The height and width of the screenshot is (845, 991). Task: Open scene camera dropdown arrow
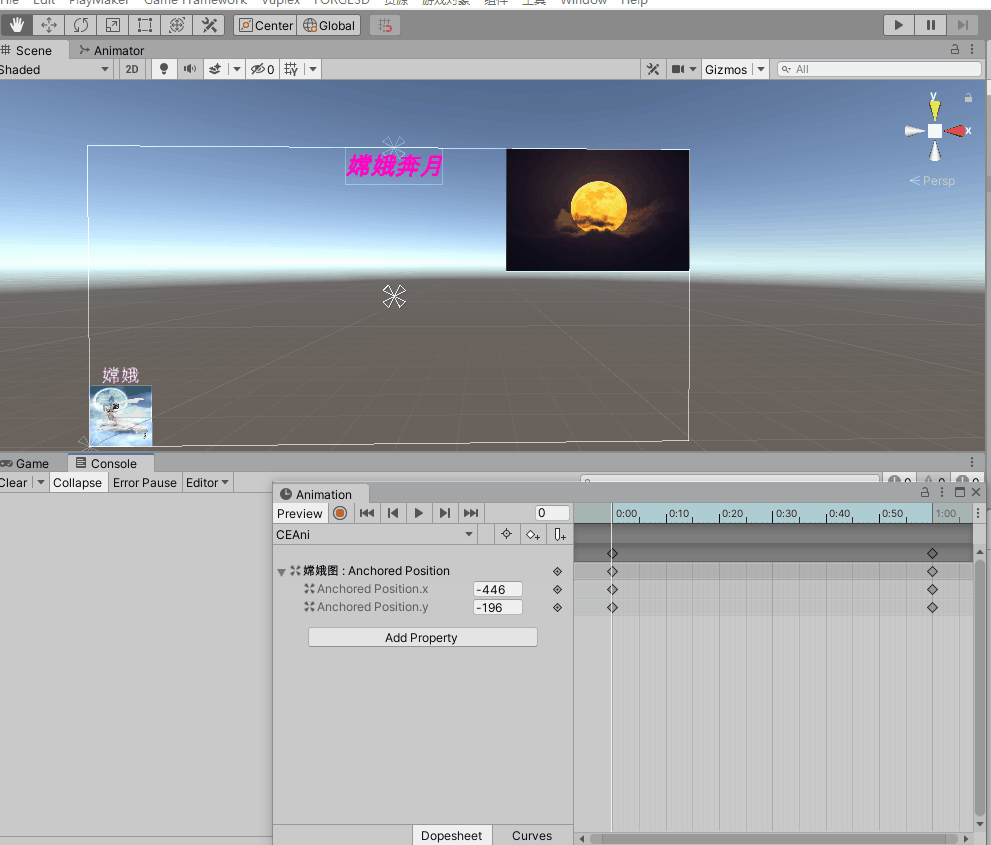(693, 70)
